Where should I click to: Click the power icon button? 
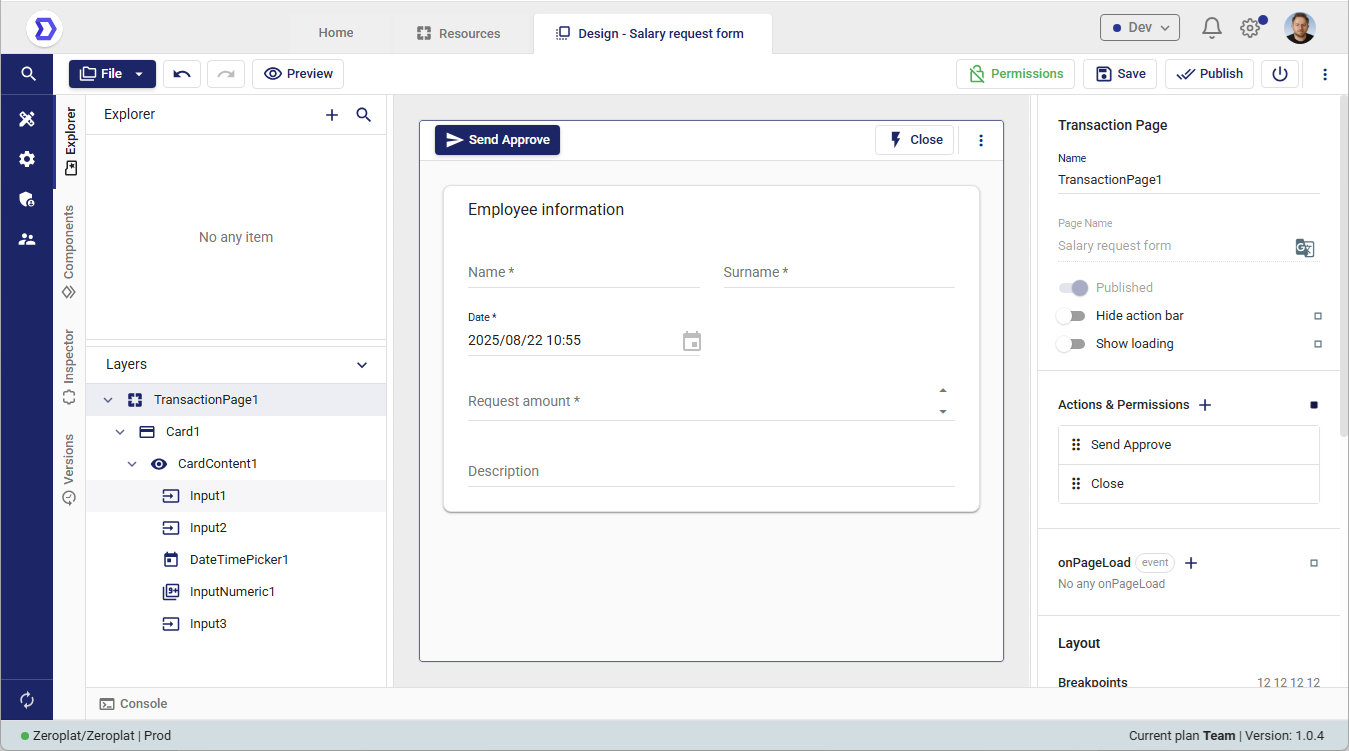(1279, 74)
